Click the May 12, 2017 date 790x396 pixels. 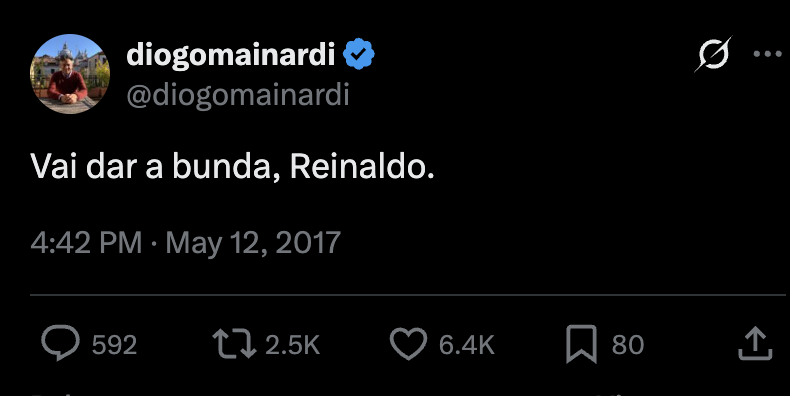pos(253,243)
